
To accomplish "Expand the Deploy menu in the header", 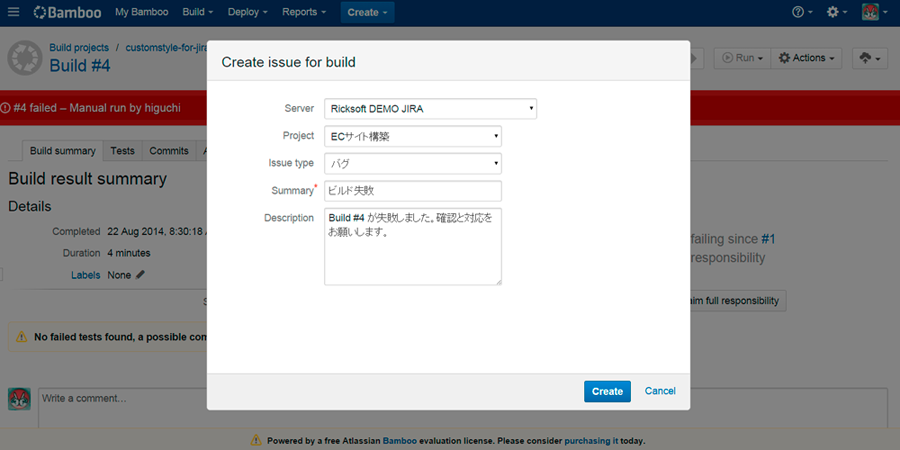I will pyautogui.click(x=247, y=12).
